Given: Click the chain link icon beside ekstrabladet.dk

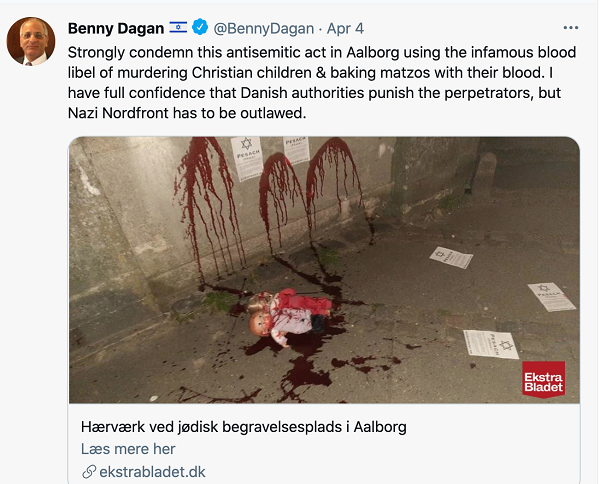Looking at the screenshot, I should (x=89, y=472).
